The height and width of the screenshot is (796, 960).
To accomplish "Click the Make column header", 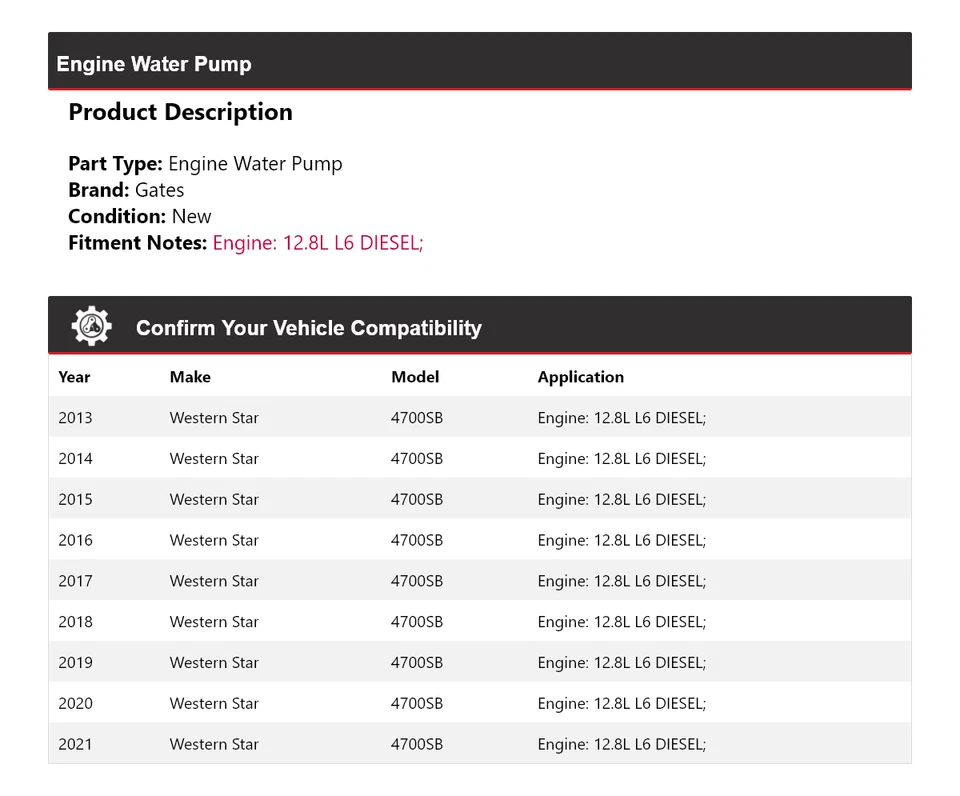I will pos(190,377).
